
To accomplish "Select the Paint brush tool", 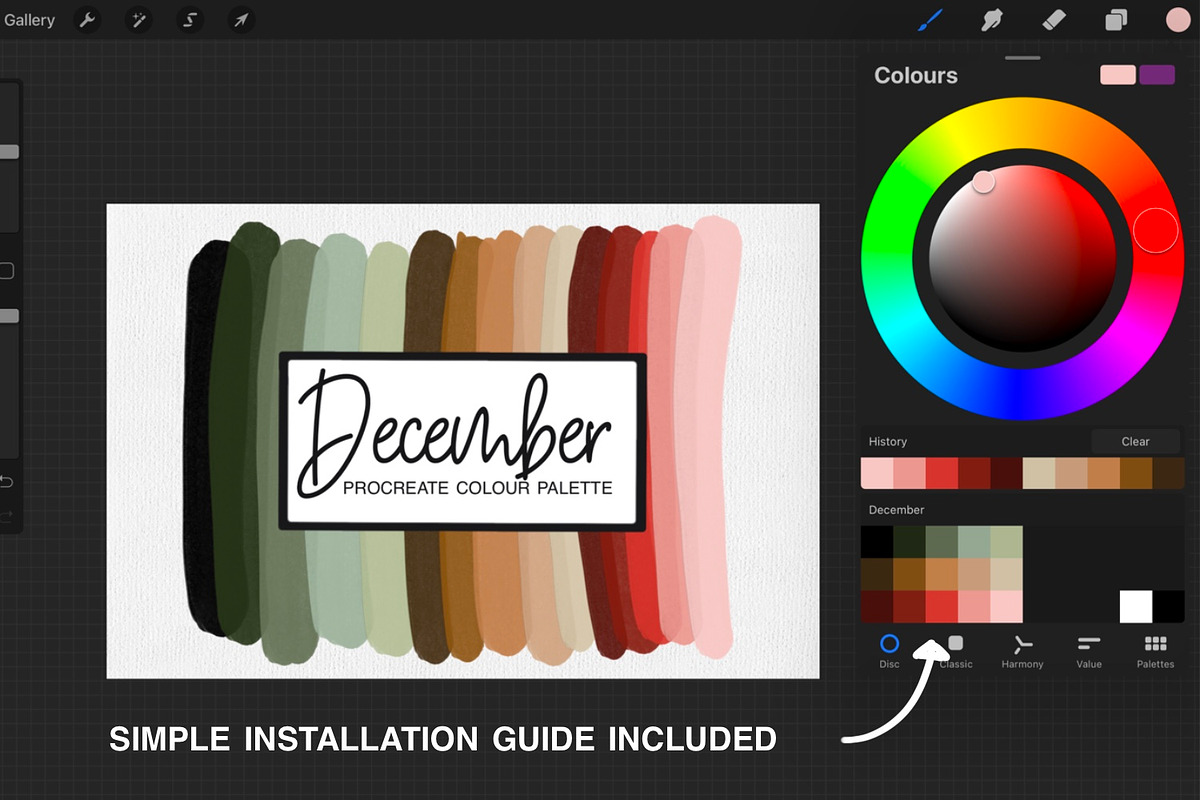I will pos(930,19).
